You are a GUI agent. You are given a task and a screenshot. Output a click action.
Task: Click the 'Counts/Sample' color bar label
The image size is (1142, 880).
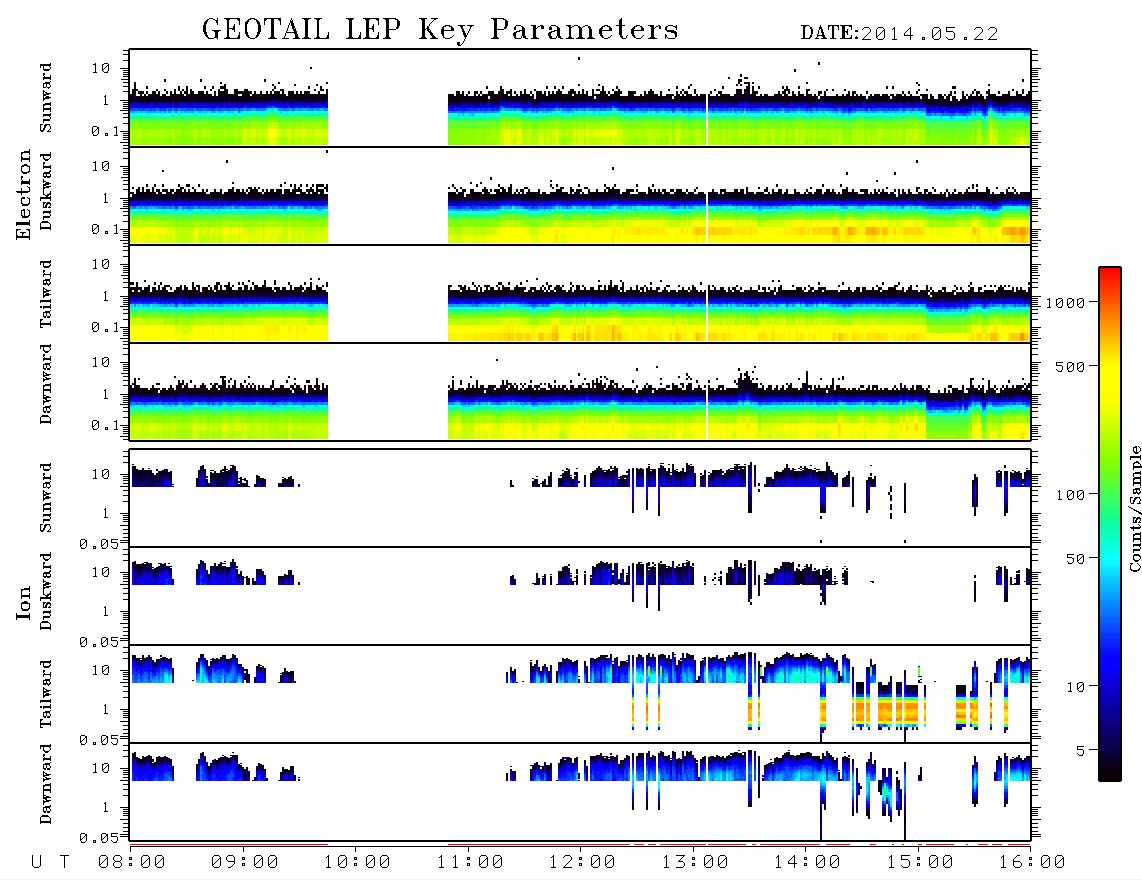(x=1134, y=508)
